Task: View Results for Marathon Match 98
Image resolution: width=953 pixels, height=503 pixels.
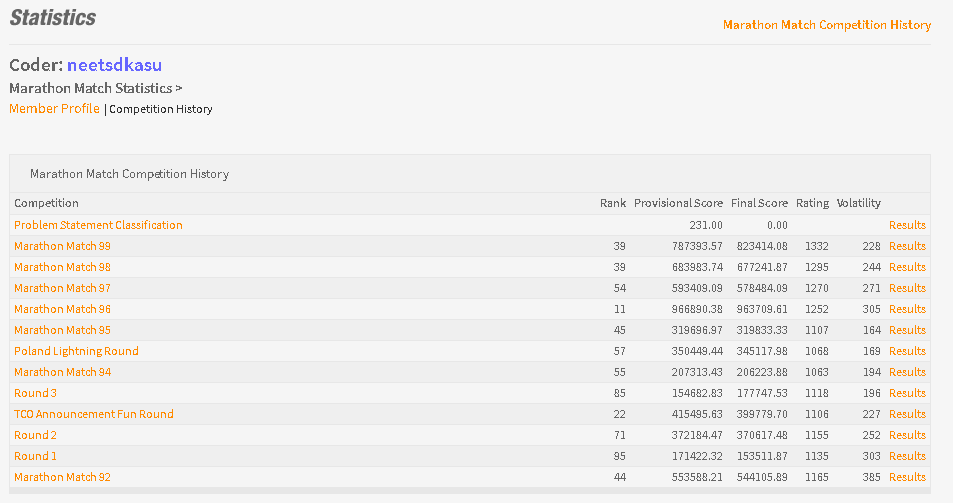Action: tap(907, 267)
